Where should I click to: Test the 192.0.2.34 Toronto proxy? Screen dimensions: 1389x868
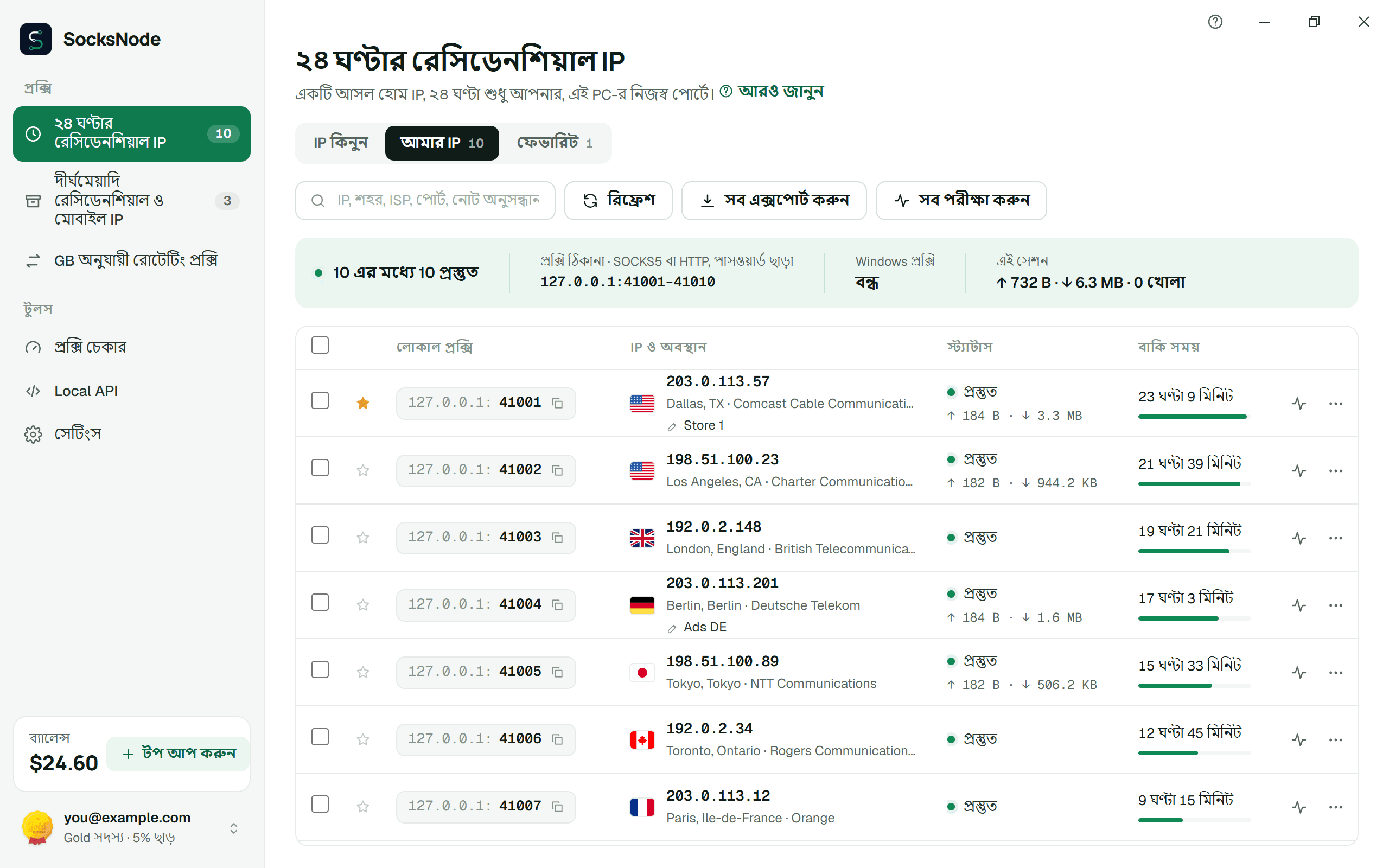tap(1299, 739)
